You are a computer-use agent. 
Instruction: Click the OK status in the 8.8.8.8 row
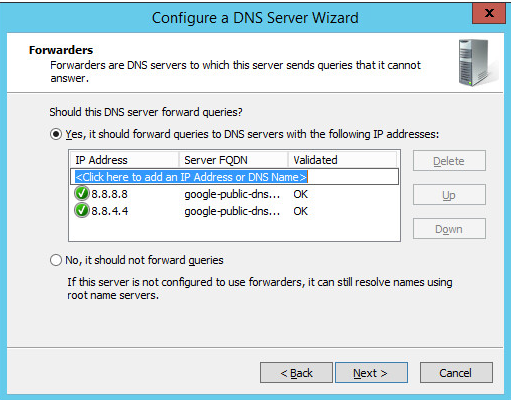pyautogui.click(x=300, y=194)
